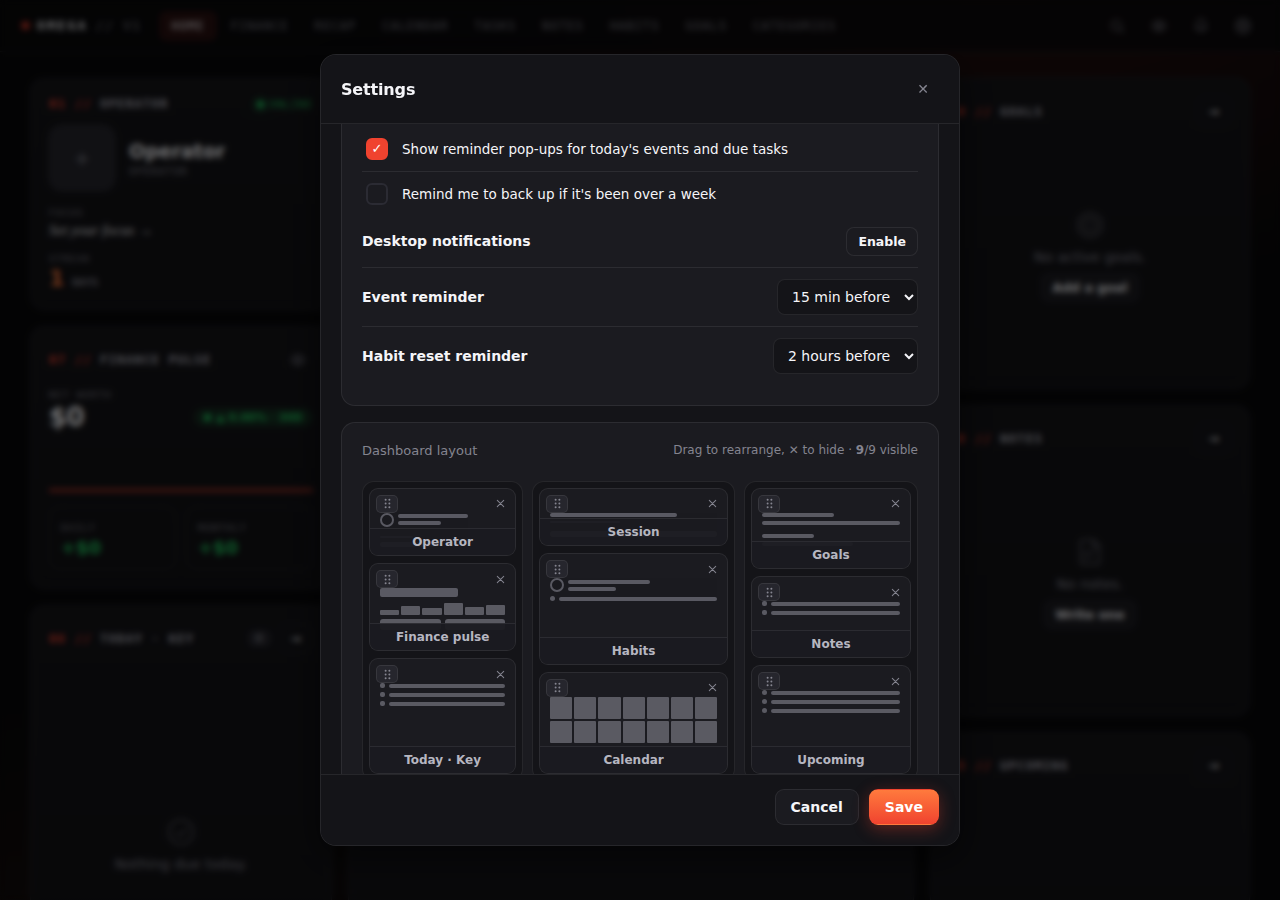Hide the Notes card with its ×
Screen dimensions: 1280x900
tap(895, 593)
